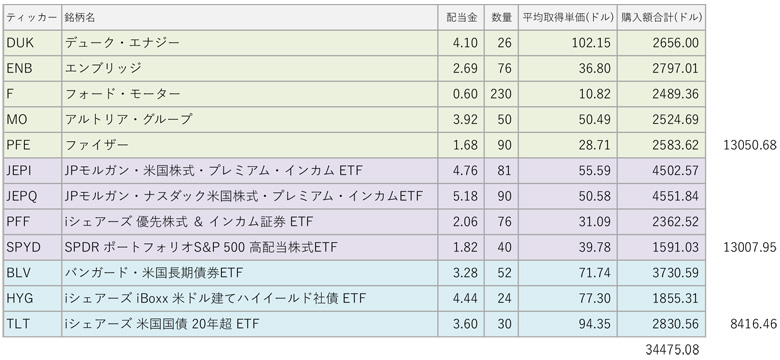
Task: Click the DUK ticker cell
Action: click(32, 43)
